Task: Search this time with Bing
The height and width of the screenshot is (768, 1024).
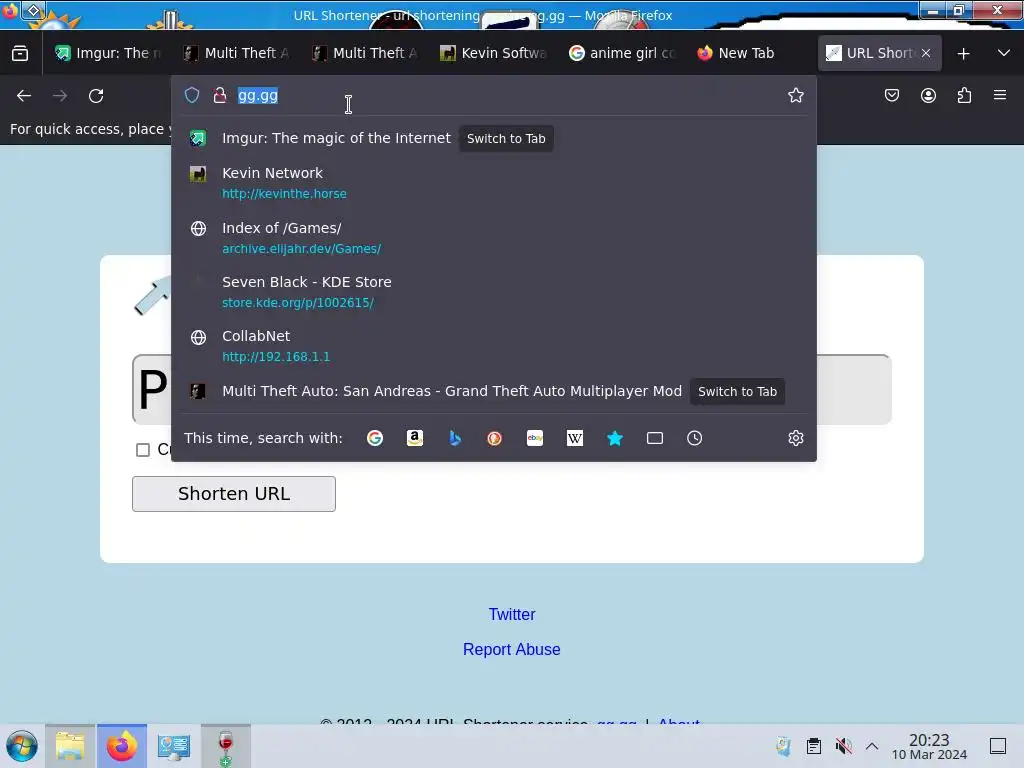Action: point(455,438)
